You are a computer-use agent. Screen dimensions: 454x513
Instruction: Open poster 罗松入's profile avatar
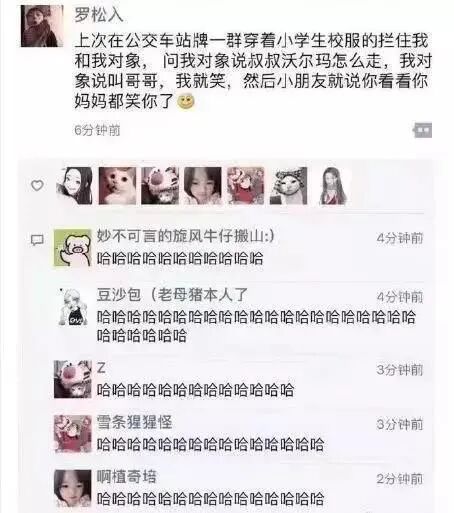42,26
